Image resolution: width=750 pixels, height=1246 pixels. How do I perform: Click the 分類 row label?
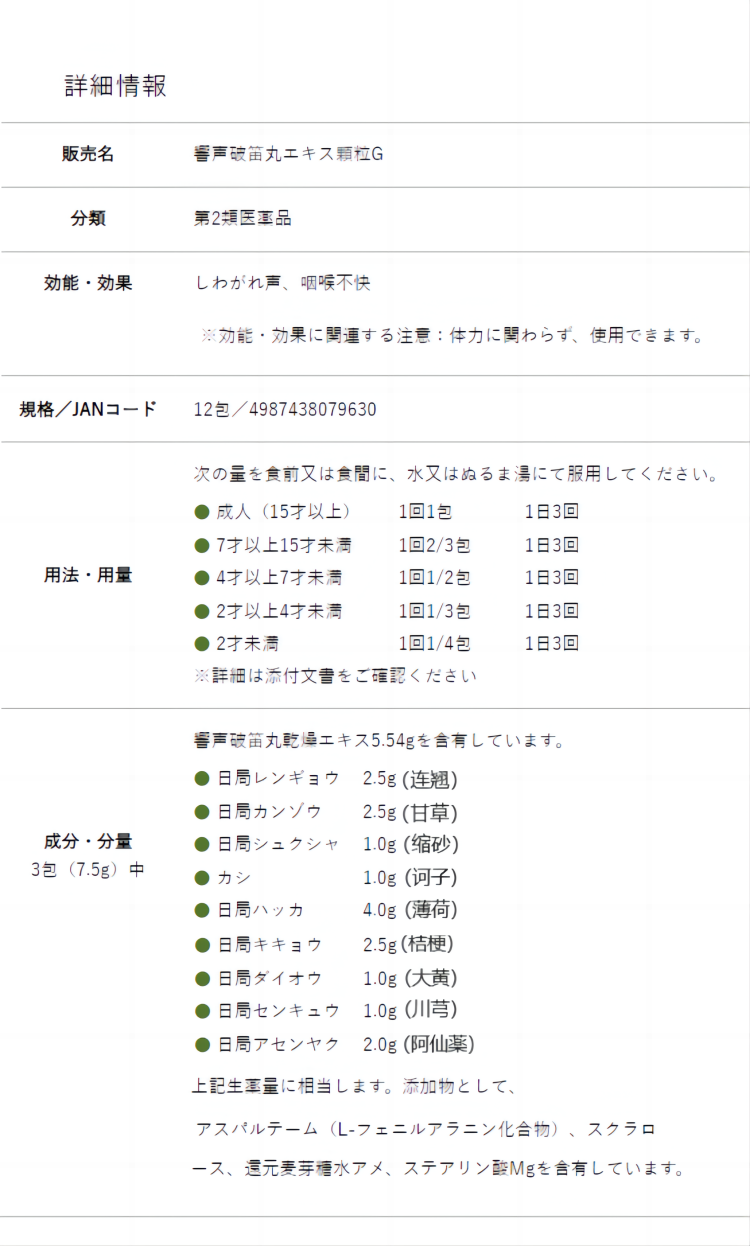pyautogui.click(x=88, y=218)
